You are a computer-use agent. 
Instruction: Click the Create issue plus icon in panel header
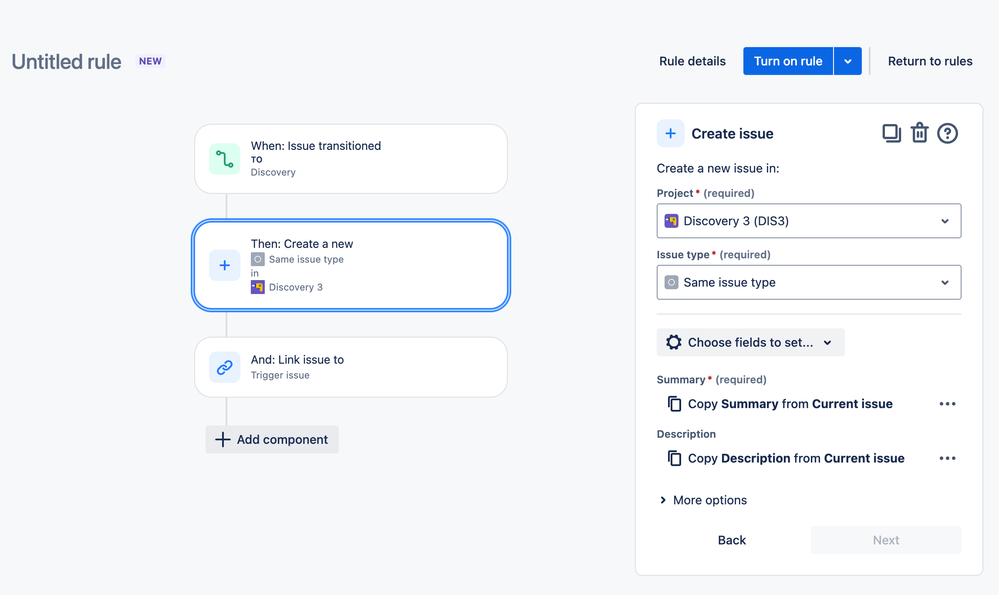(x=670, y=133)
